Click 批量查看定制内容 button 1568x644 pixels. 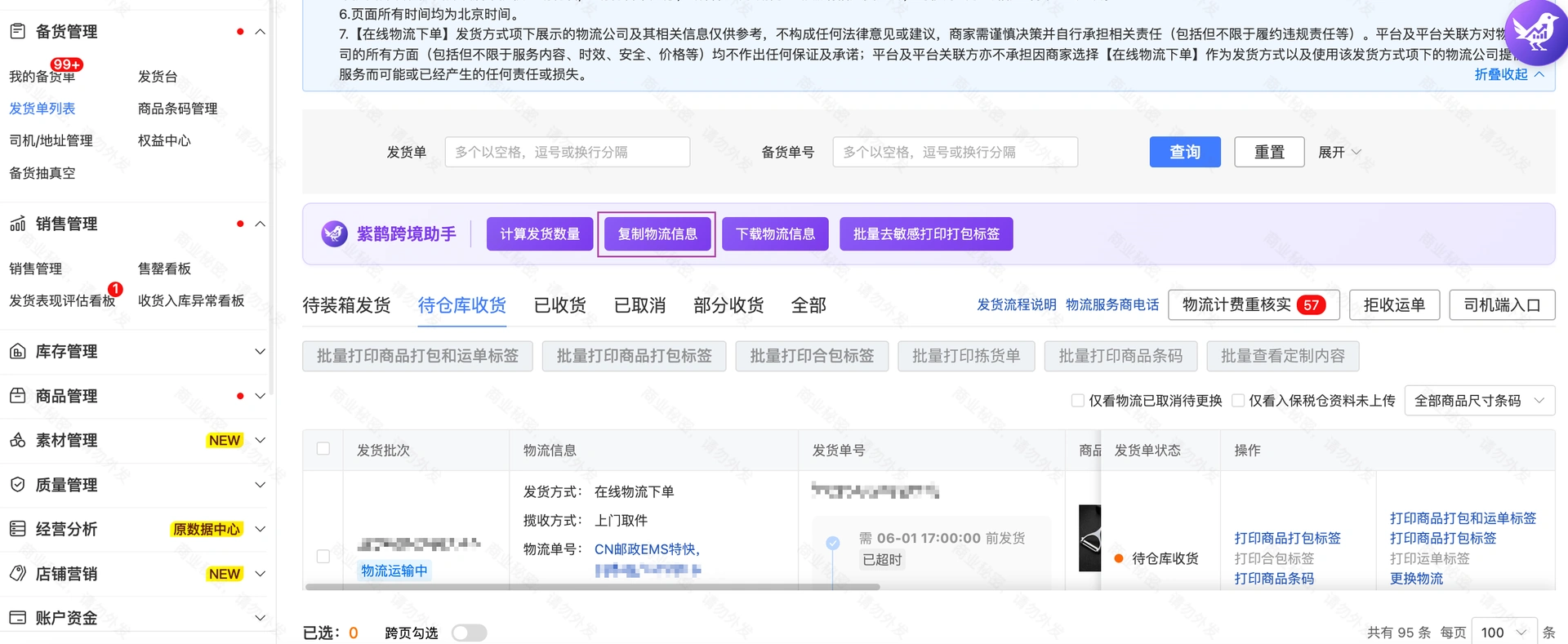[1283, 356]
